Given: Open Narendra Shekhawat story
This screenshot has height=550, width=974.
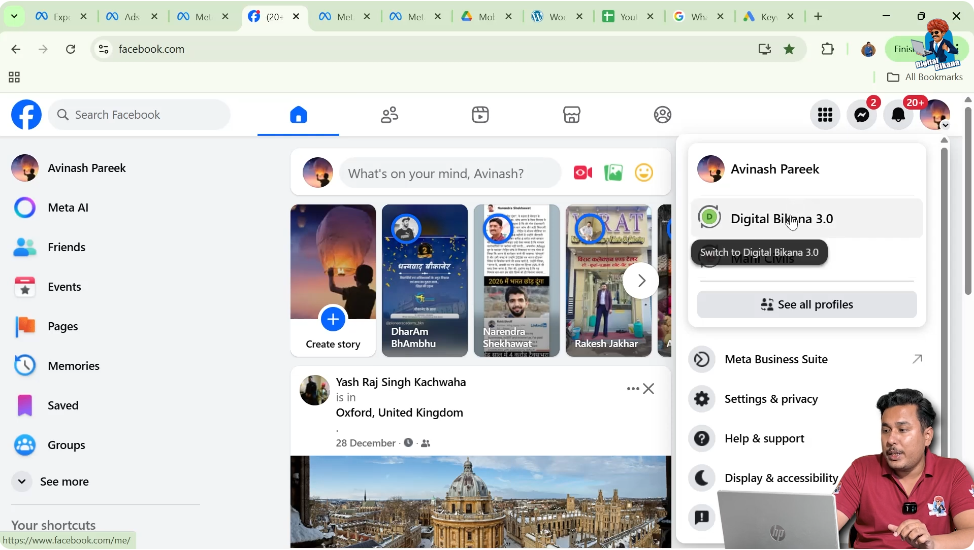Looking at the screenshot, I should 517,280.
